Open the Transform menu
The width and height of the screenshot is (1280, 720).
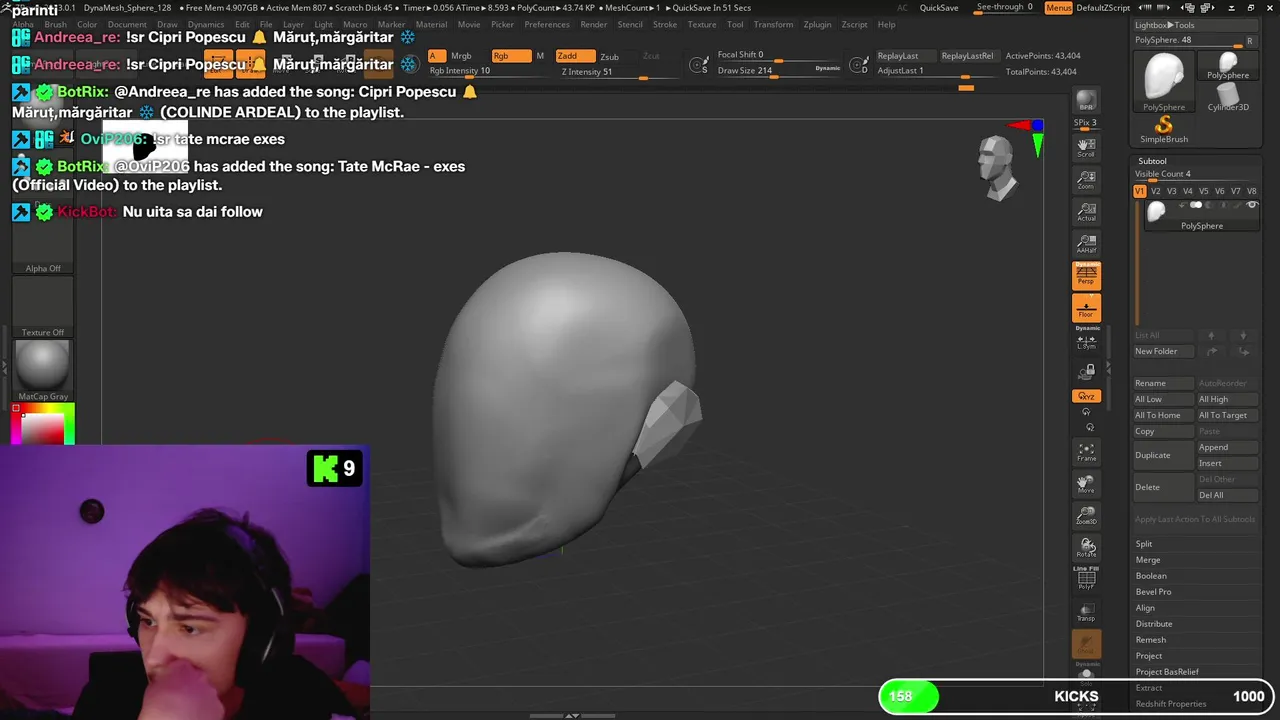(x=773, y=24)
